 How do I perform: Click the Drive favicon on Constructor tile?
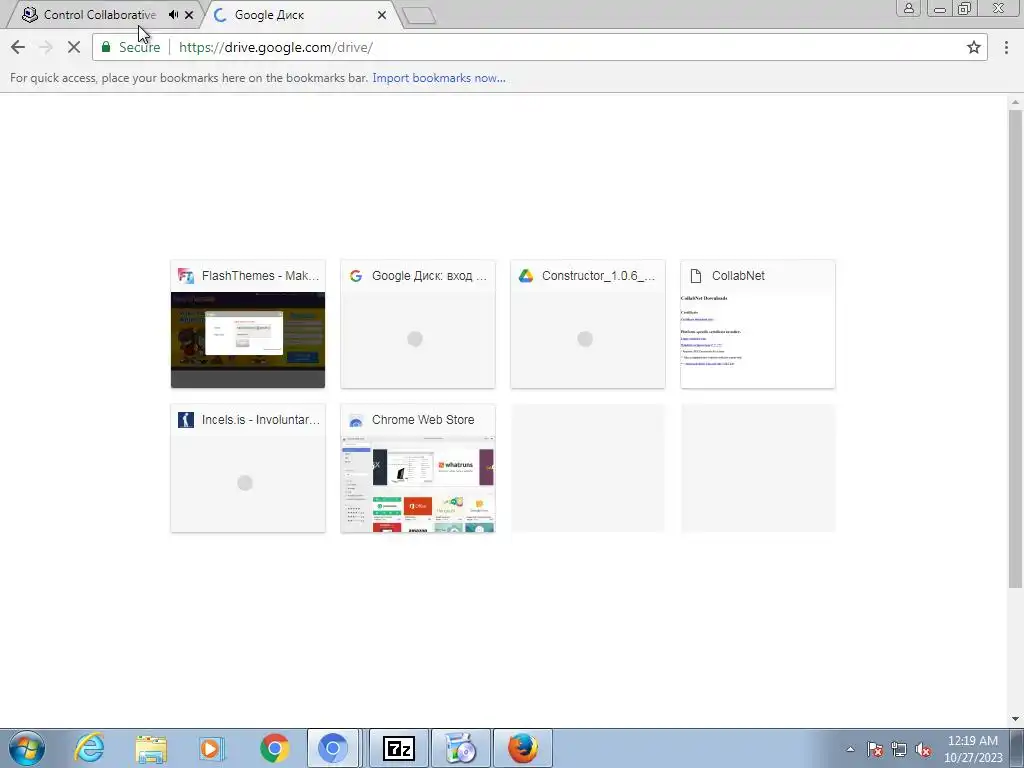pyautogui.click(x=526, y=276)
